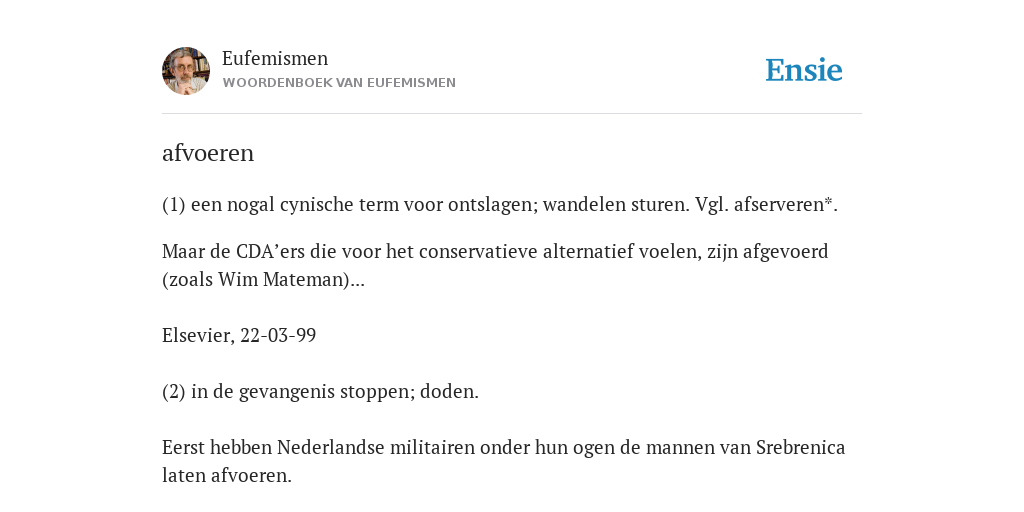Click the first definition line starting with (1)
The width and height of the screenshot is (1024, 512).
point(500,205)
